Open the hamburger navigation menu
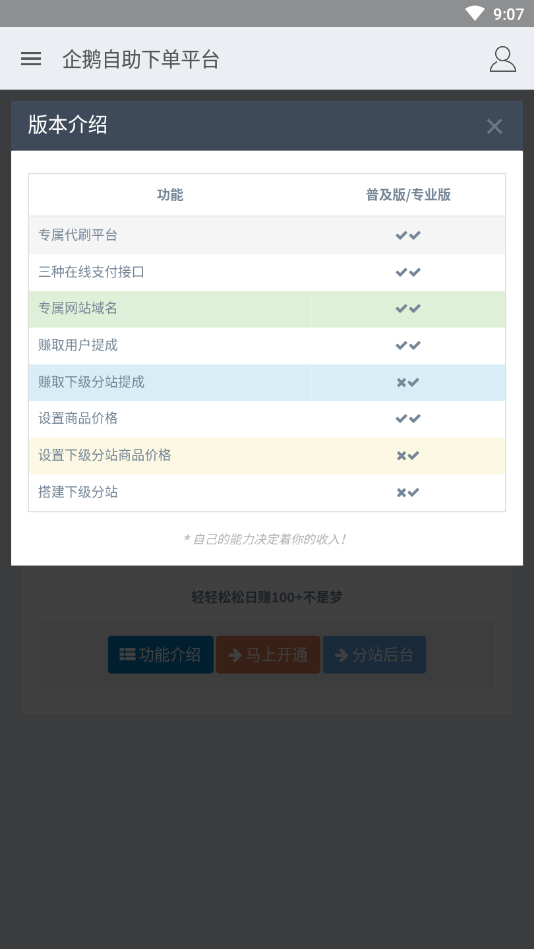The width and height of the screenshot is (534, 949). [31, 59]
